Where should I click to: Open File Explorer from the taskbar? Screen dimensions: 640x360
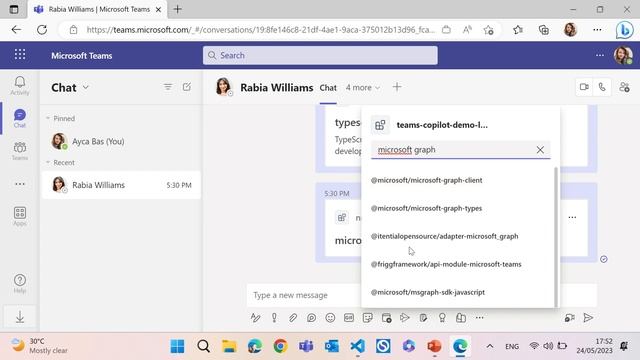tap(229, 346)
